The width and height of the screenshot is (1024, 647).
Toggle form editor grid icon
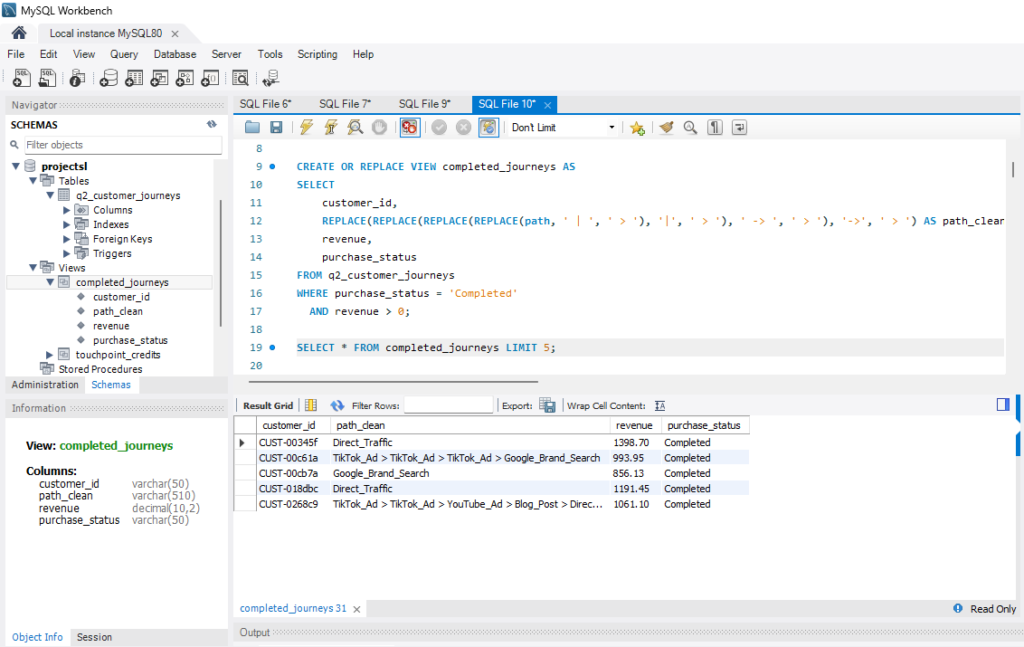coord(311,405)
